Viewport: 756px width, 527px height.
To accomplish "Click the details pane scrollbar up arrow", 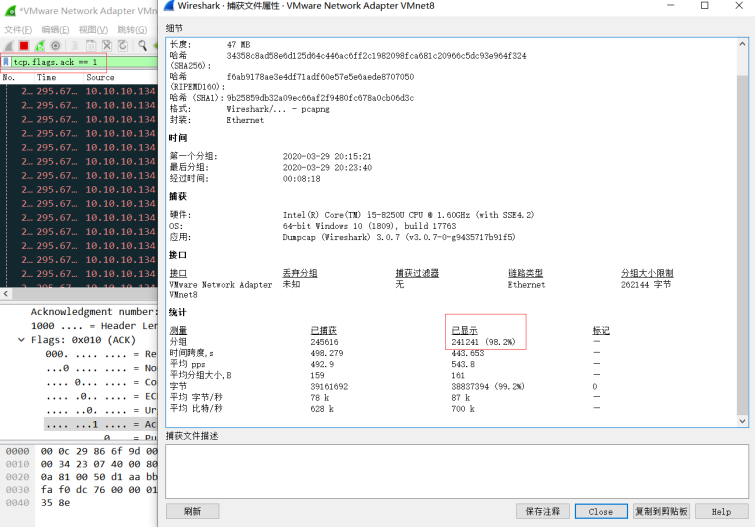I will [x=742, y=44].
